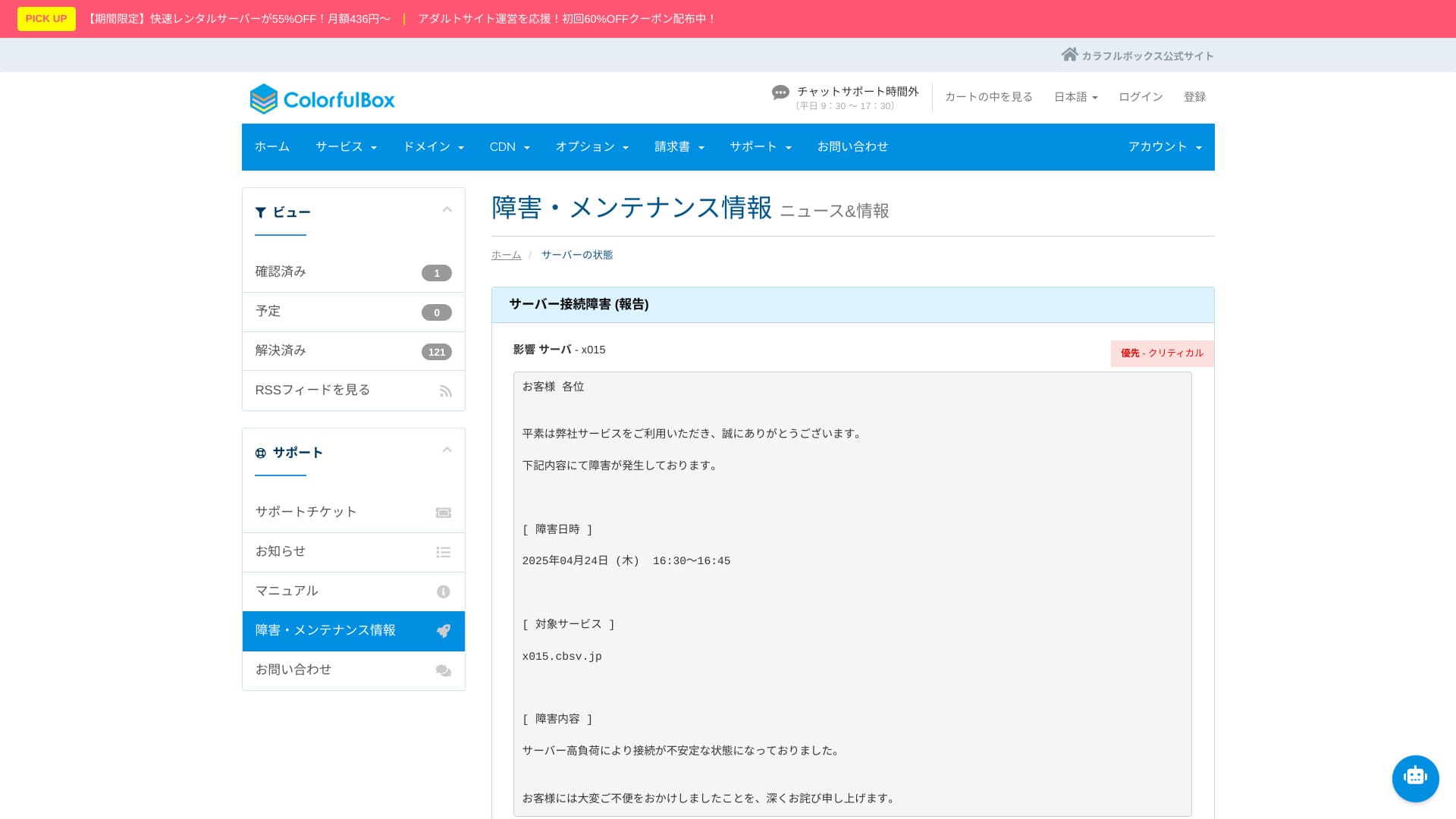Image resolution: width=1456 pixels, height=819 pixels.
Task: Click the RSS feed icon
Action: pyautogui.click(x=445, y=391)
